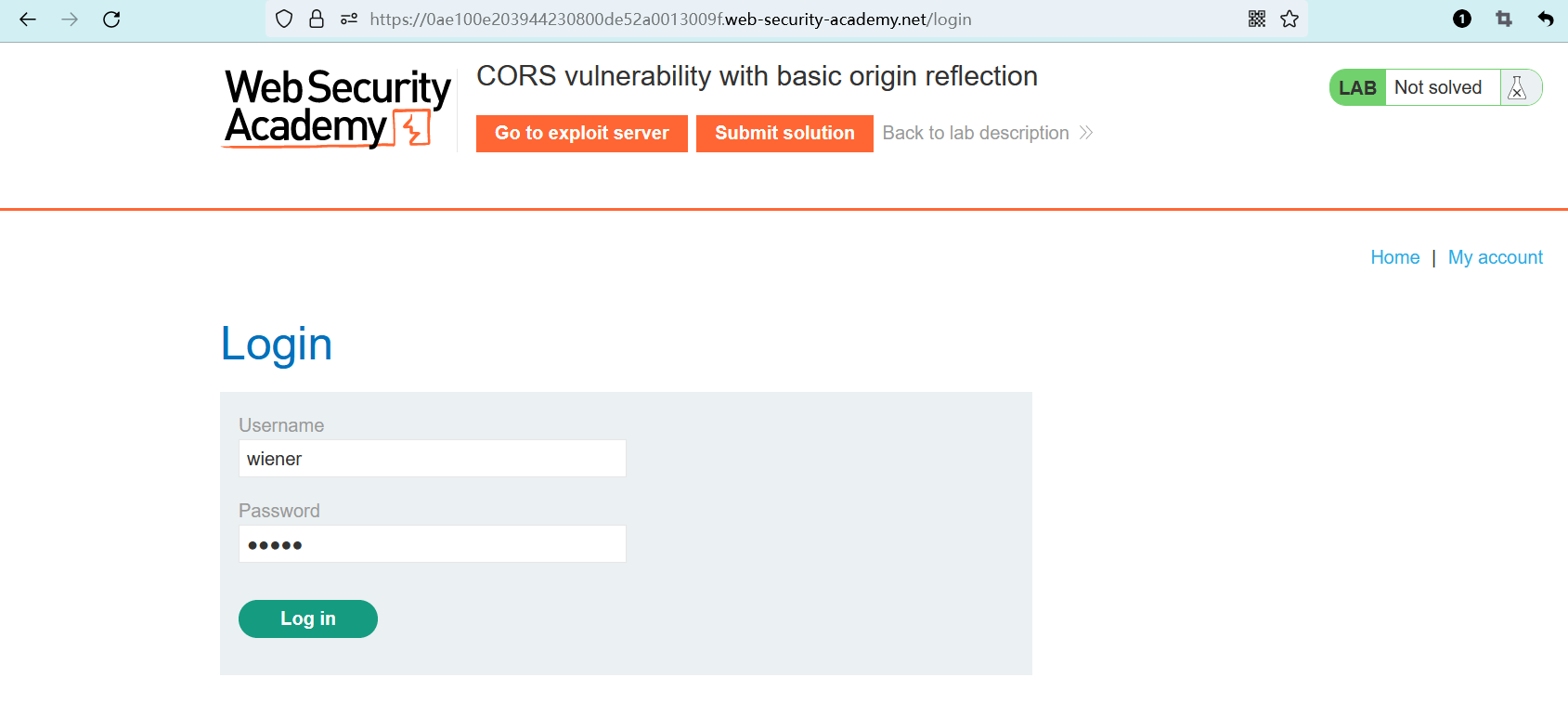Screen dimensions: 1568x703
Task: Select the crop screenshot tool icon
Action: click(x=1504, y=20)
